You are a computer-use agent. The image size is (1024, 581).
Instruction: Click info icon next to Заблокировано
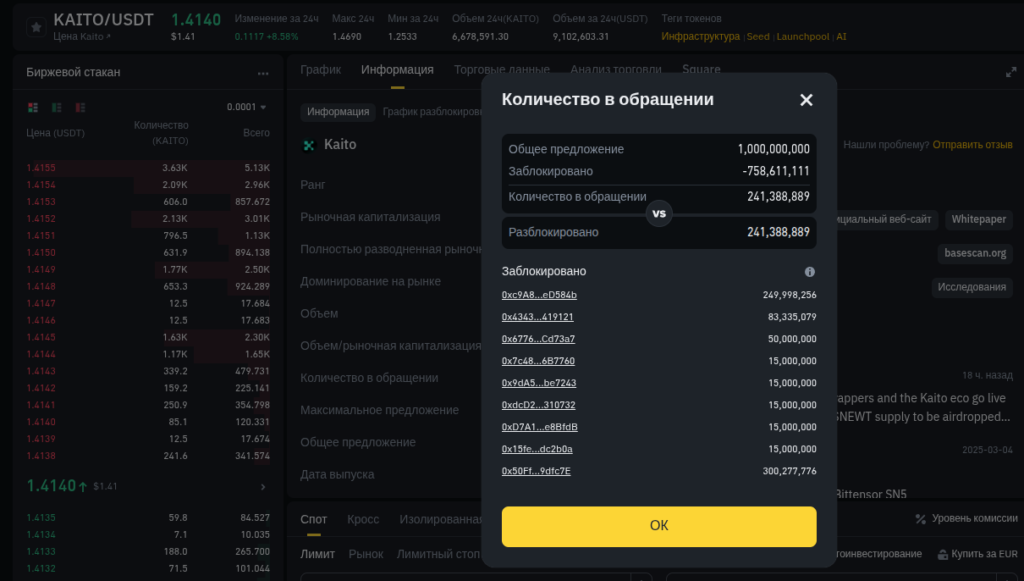tap(809, 271)
